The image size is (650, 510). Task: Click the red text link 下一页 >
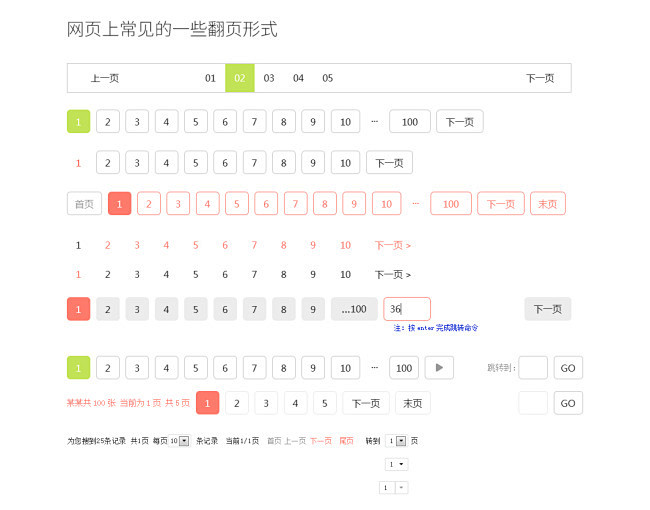point(393,245)
